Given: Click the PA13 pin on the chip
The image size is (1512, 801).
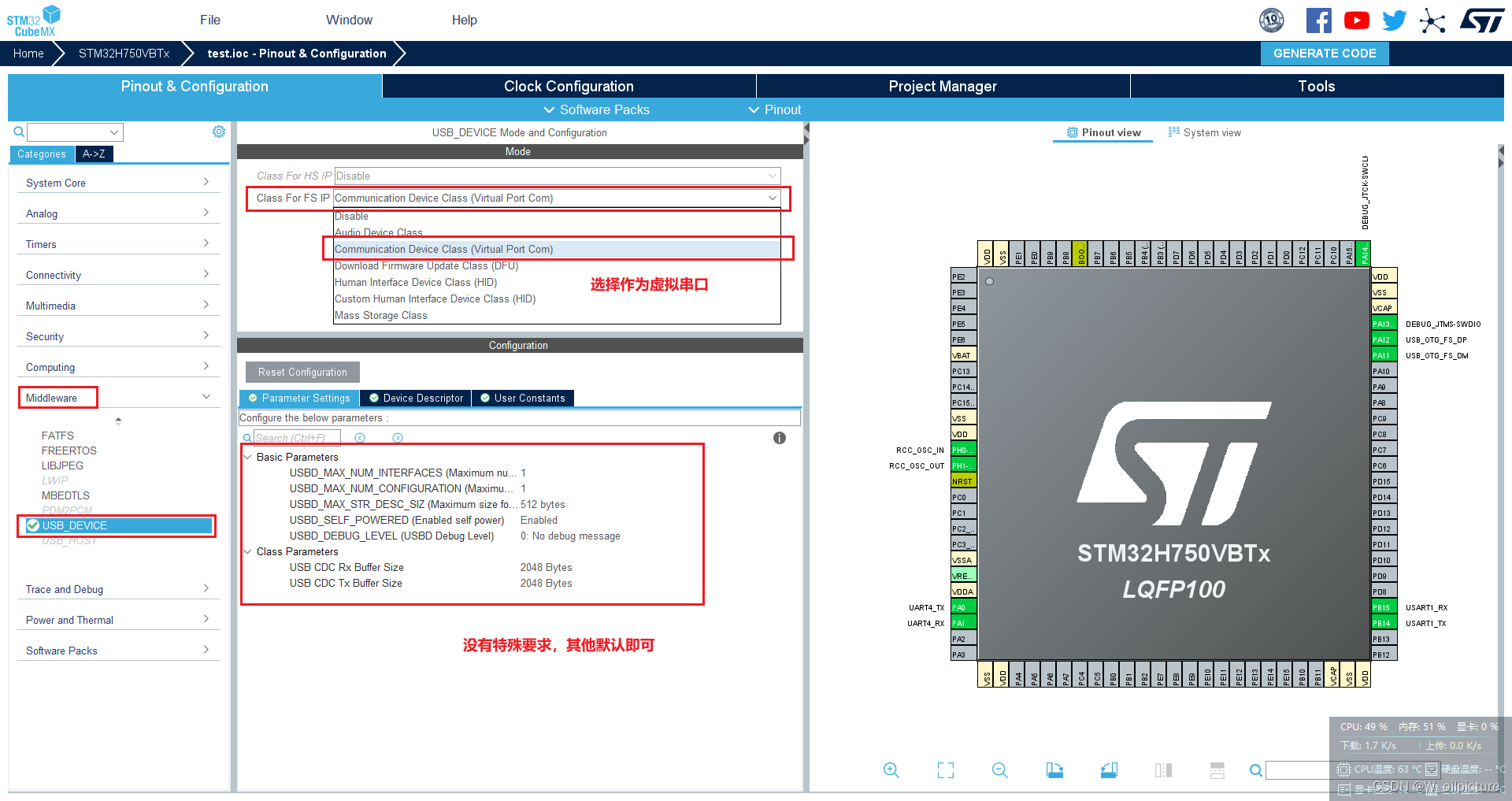Looking at the screenshot, I should pyautogui.click(x=1384, y=324).
